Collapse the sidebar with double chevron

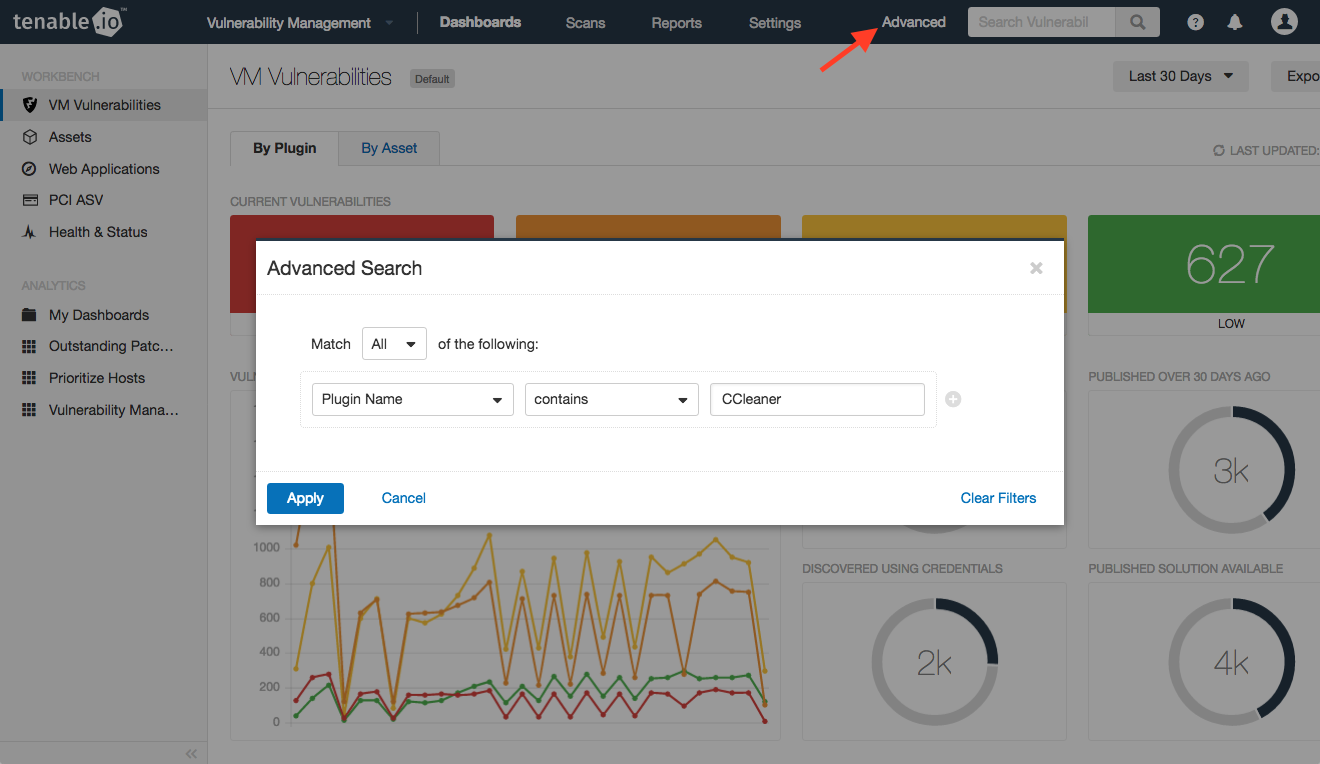click(191, 753)
